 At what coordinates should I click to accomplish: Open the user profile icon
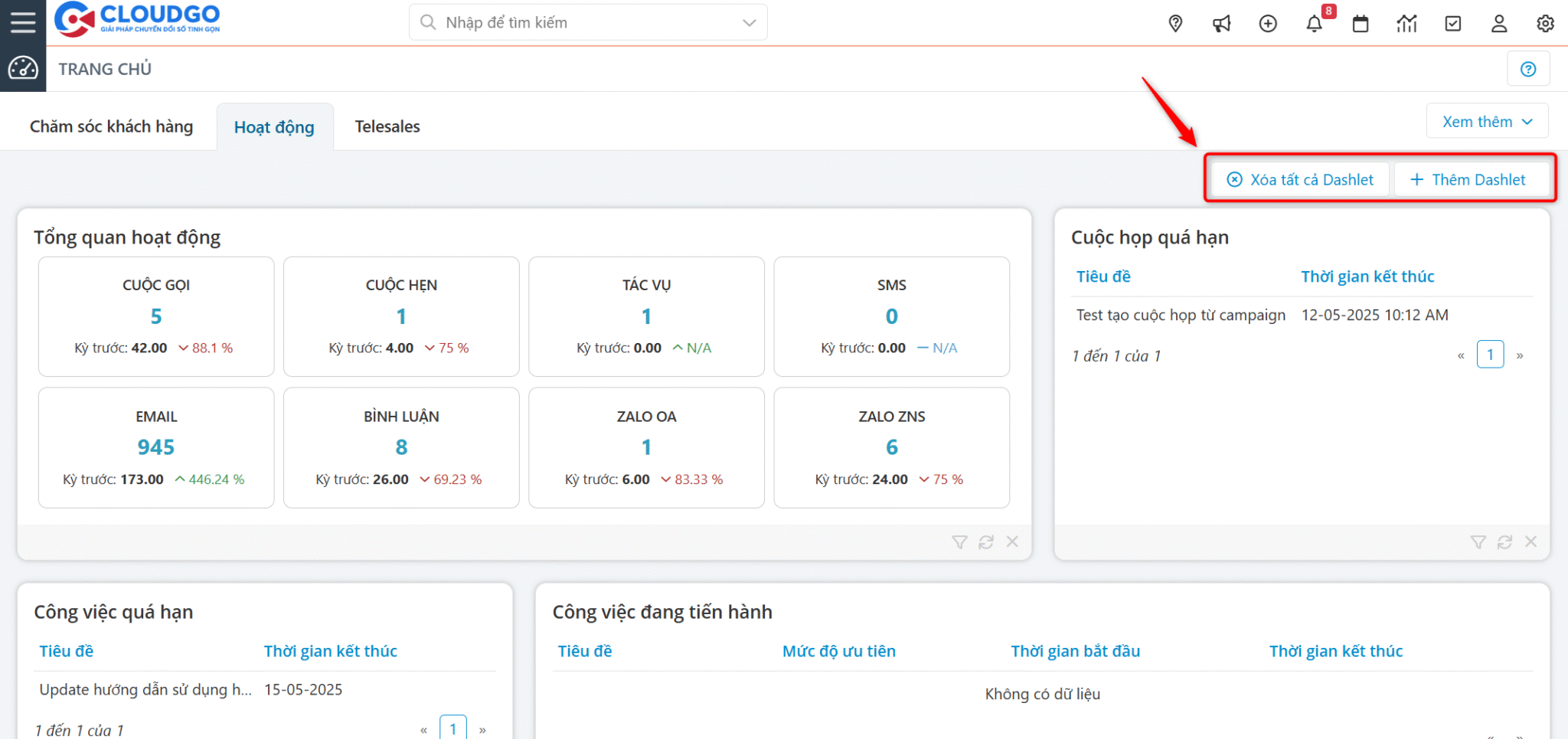point(1499,24)
